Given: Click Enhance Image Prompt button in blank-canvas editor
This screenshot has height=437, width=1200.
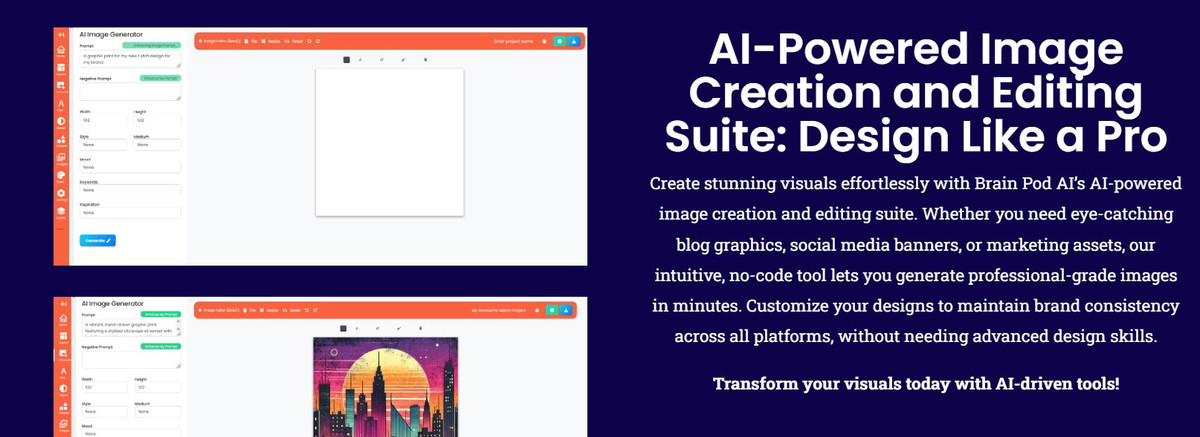Looking at the screenshot, I should [152, 45].
